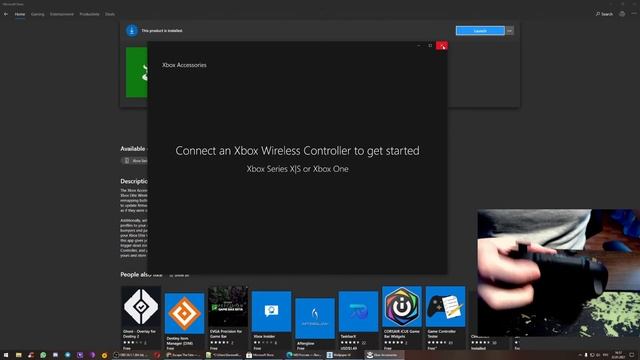Image resolution: width=640 pixels, height=360 pixels.
Task: Open the yellow circular taskbar icon
Action: (x=104, y=355)
